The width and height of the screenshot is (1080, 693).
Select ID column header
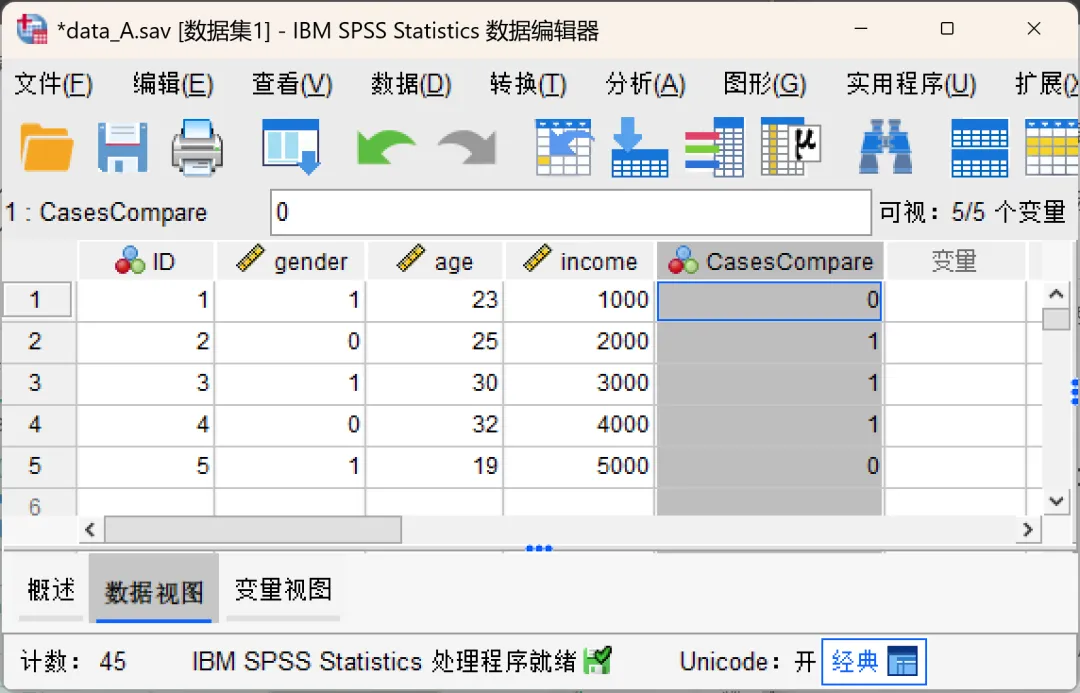tap(146, 261)
